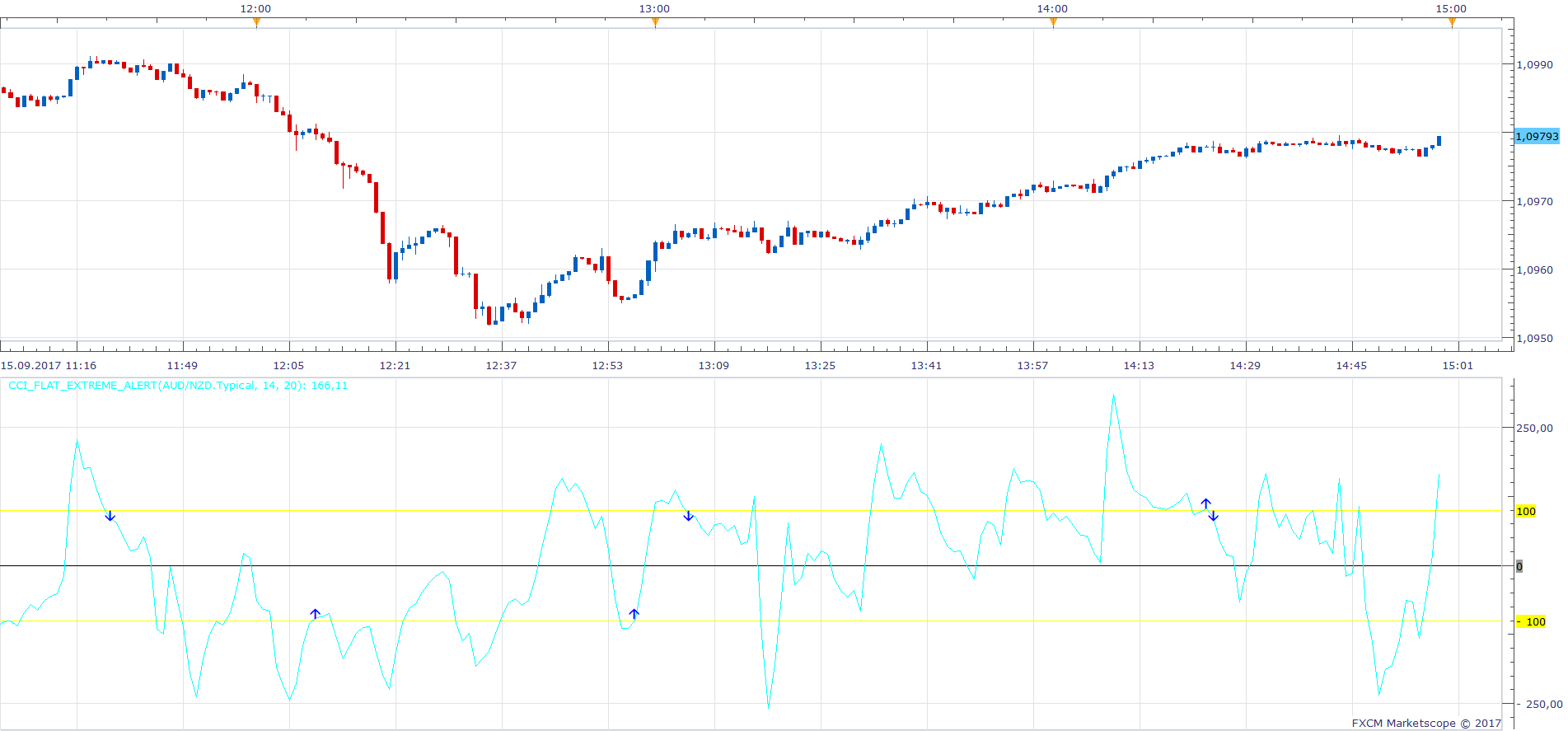Select the current price label 1,09793
Image resolution: width=1568 pixels, height=731 pixels.
coord(1538,136)
